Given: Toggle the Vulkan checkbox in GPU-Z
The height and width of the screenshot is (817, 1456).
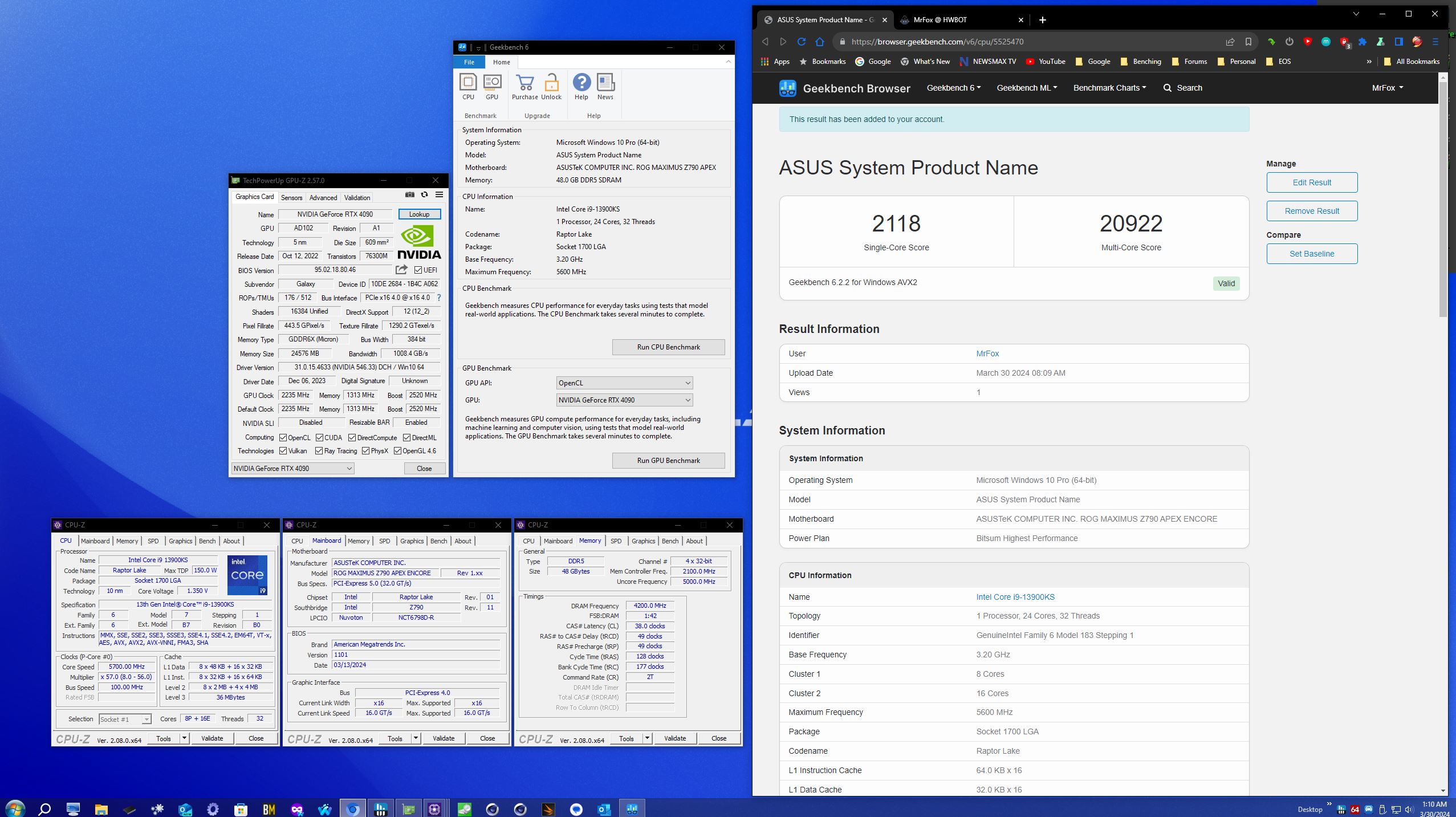Looking at the screenshot, I should coord(283,451).
